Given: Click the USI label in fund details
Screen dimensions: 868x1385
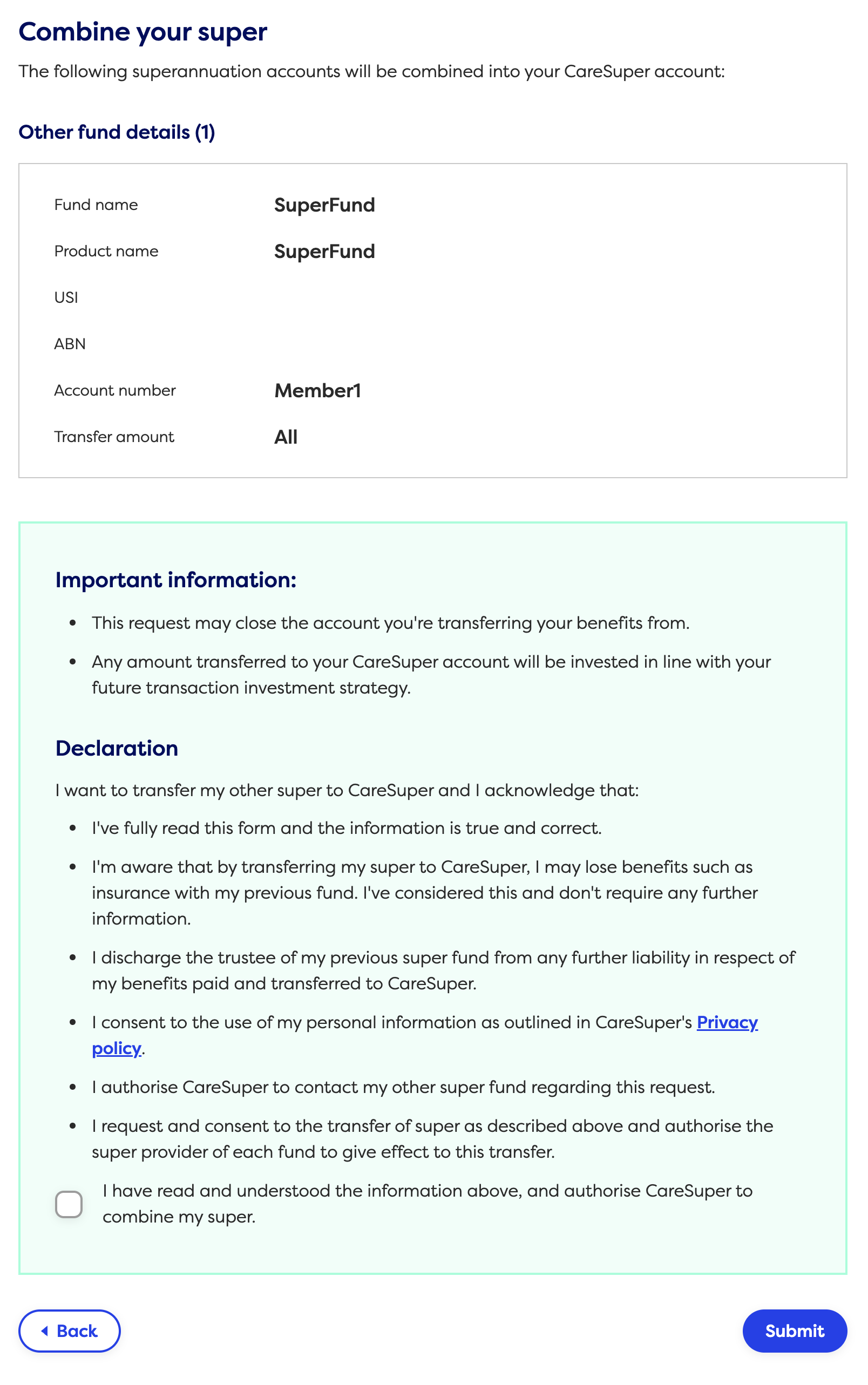Looking at the screenshot, I should click(x=66, y=297).
